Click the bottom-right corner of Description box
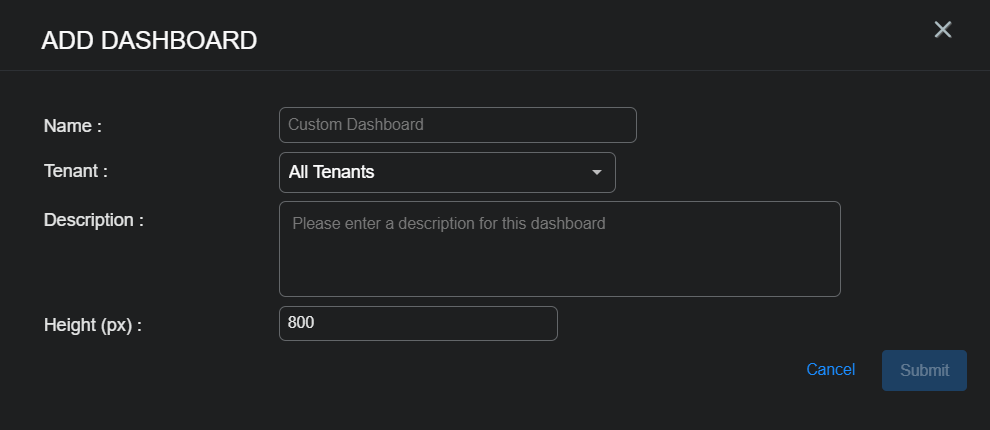Screen dimensions: 990x430 tap(835, 291)
